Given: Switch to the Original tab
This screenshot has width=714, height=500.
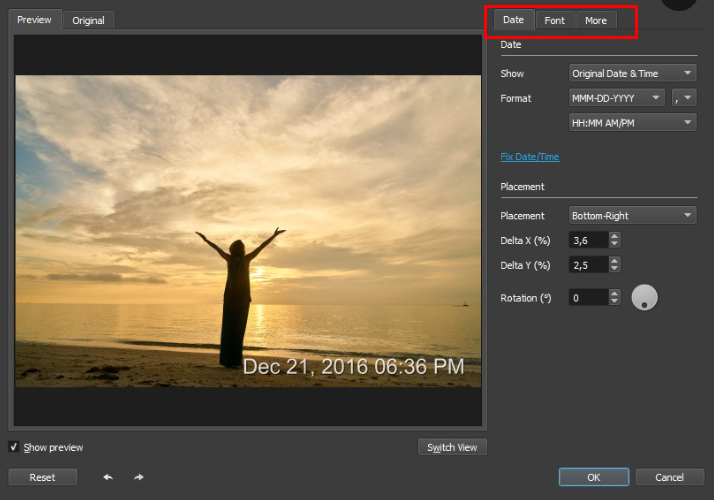Looking at the screenshot, I should pyautogui.click(x=88, y=20).
